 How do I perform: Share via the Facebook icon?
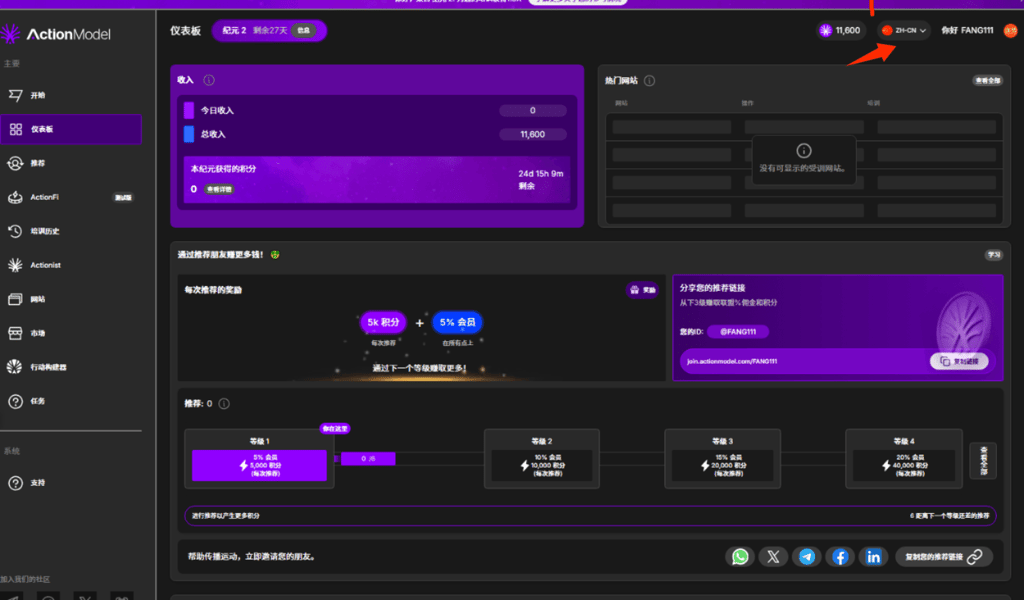tap(840, 556)
